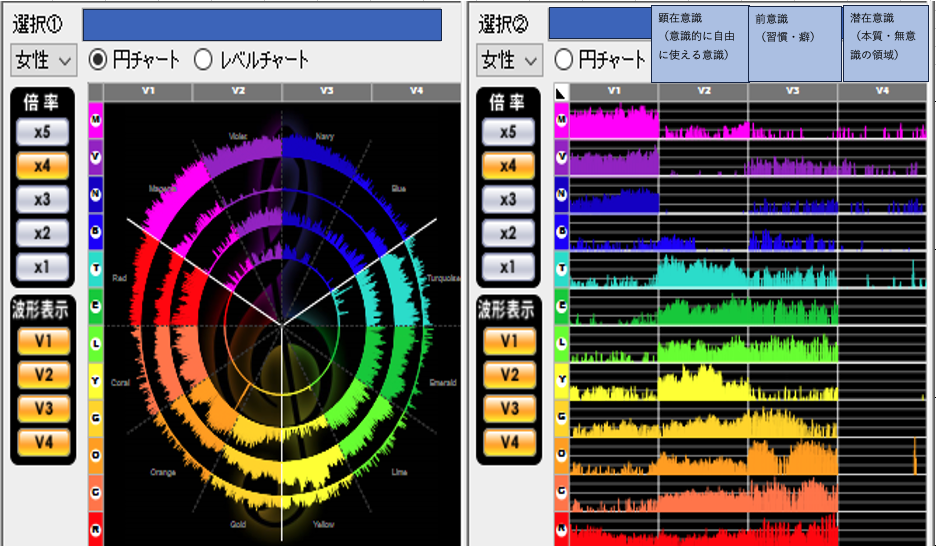
Task: Click the violet V row icon in 選択① panel
Action: coord(96,157)
